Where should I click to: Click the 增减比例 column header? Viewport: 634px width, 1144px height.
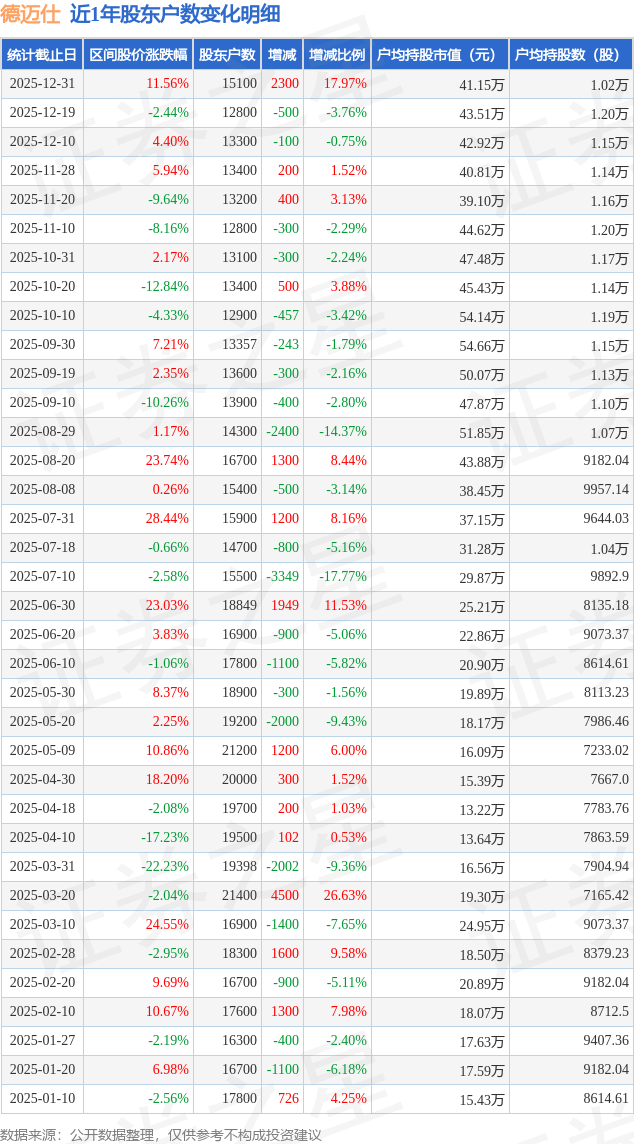coord(337,55)
